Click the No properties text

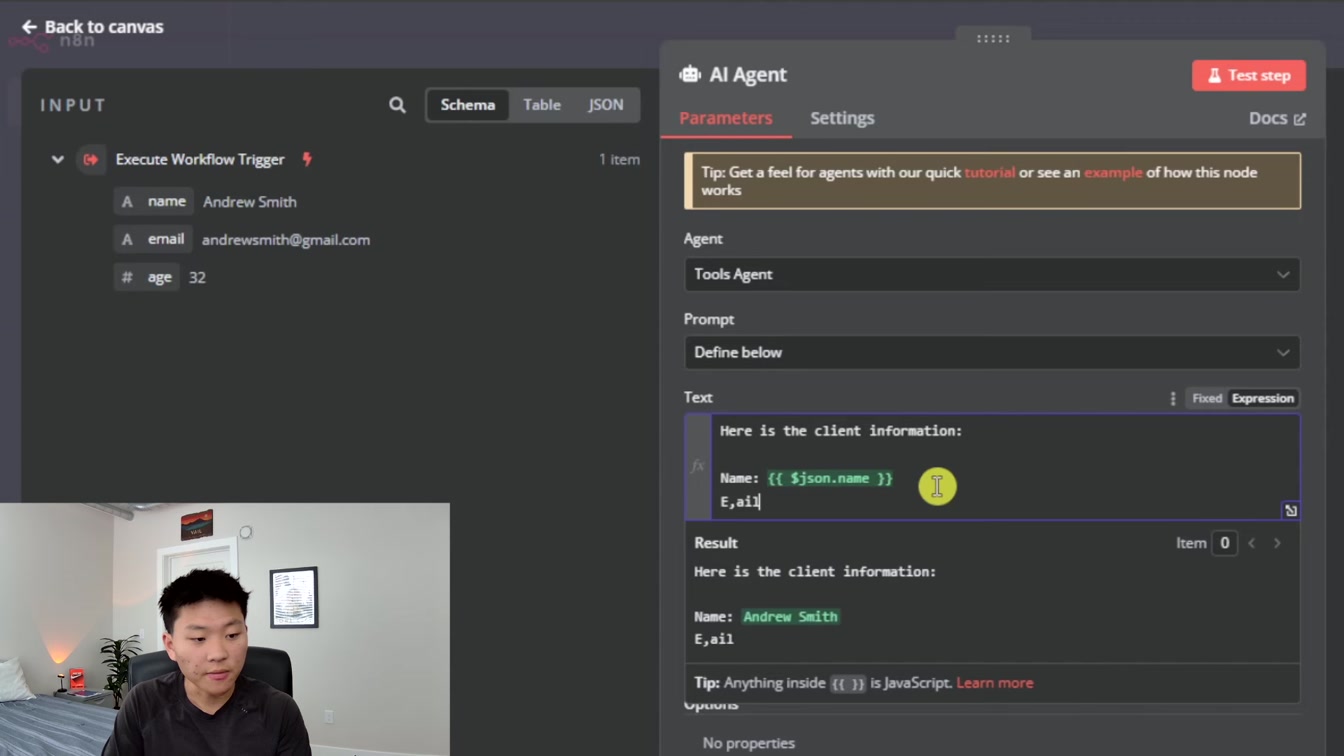pos(749,743)
